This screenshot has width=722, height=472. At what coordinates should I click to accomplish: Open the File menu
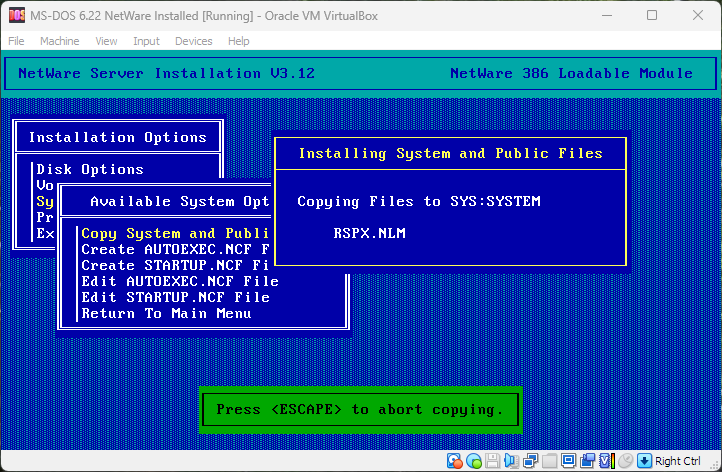point(16,41)
